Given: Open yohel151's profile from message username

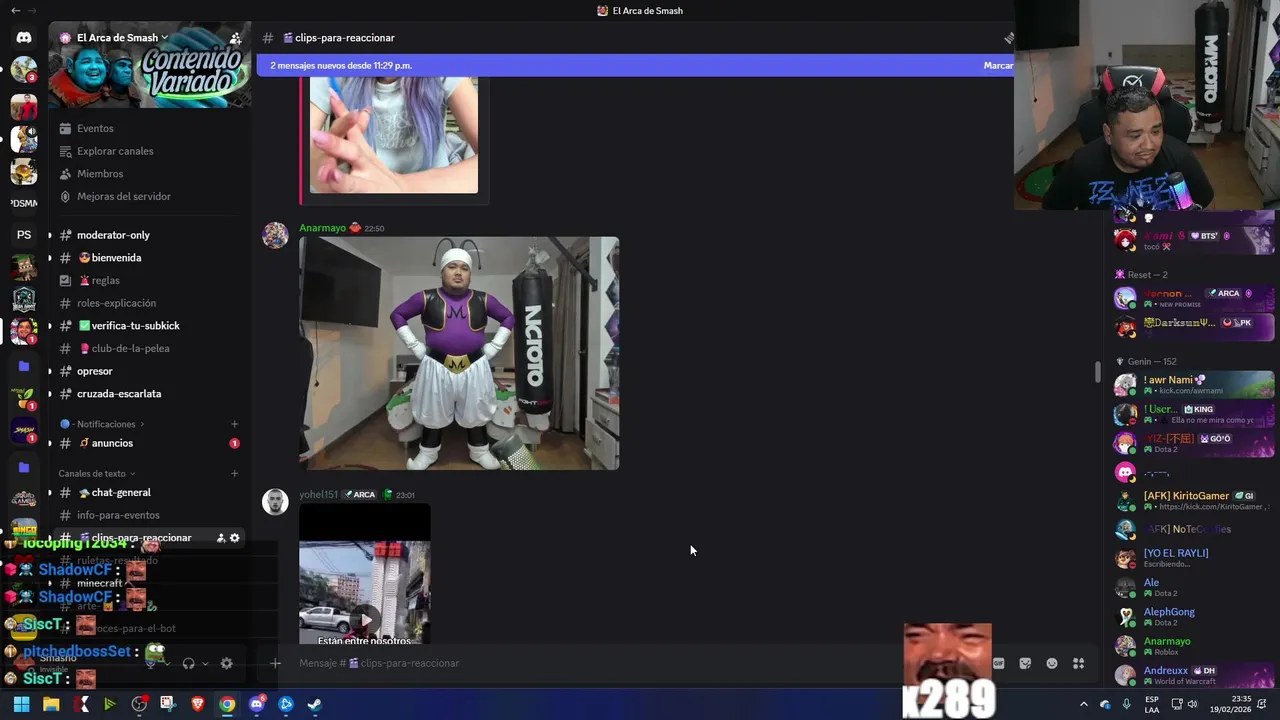Looking at the screenshot, I should click(x=318, y=494).
